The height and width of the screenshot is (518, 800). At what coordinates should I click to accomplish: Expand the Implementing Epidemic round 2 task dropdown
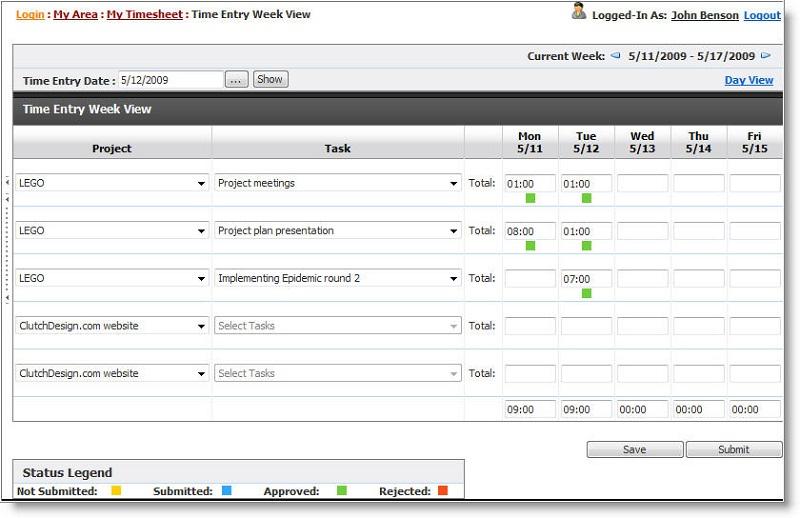[x=338, y=278]
